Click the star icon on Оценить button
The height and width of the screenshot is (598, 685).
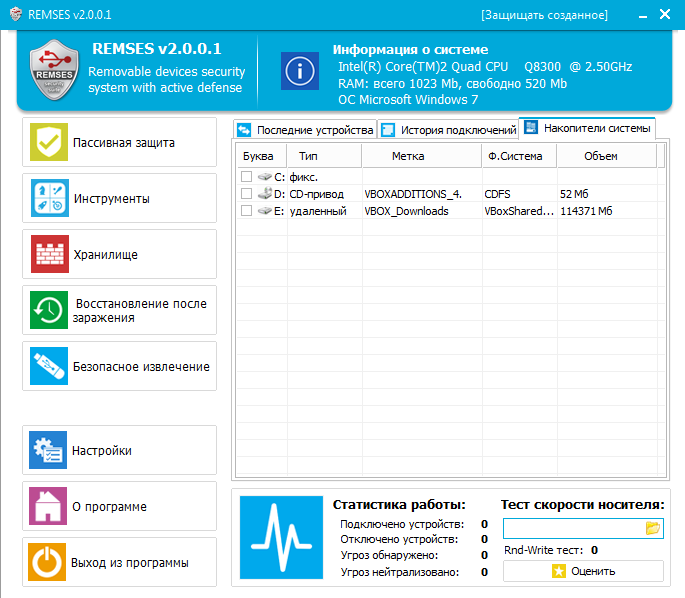point(559,571)
